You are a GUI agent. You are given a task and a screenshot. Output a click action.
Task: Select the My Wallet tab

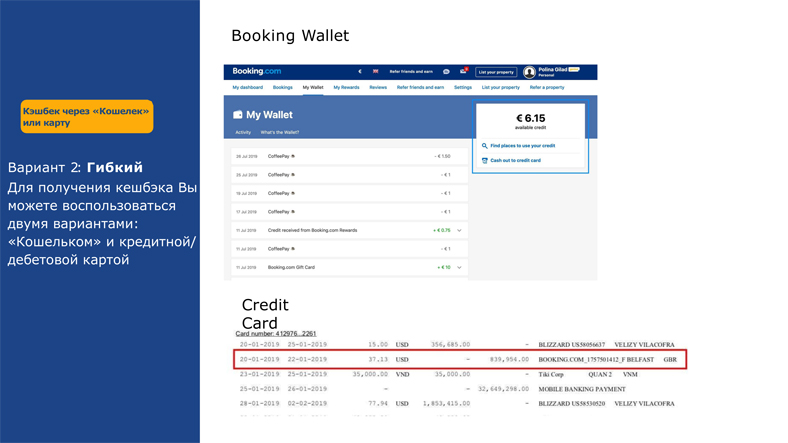tap(313, 87)
